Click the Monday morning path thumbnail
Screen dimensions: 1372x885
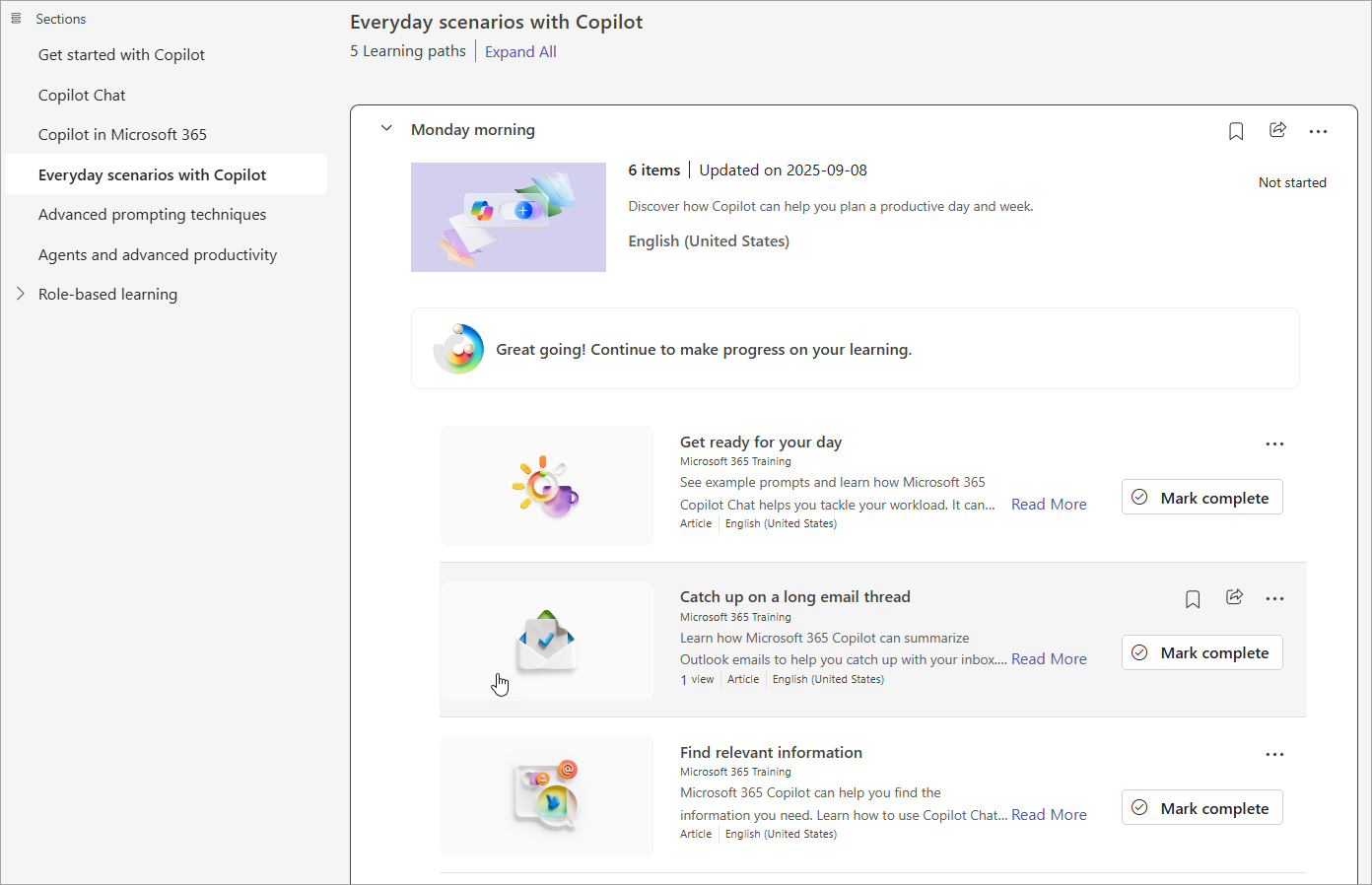click(509, 217)
